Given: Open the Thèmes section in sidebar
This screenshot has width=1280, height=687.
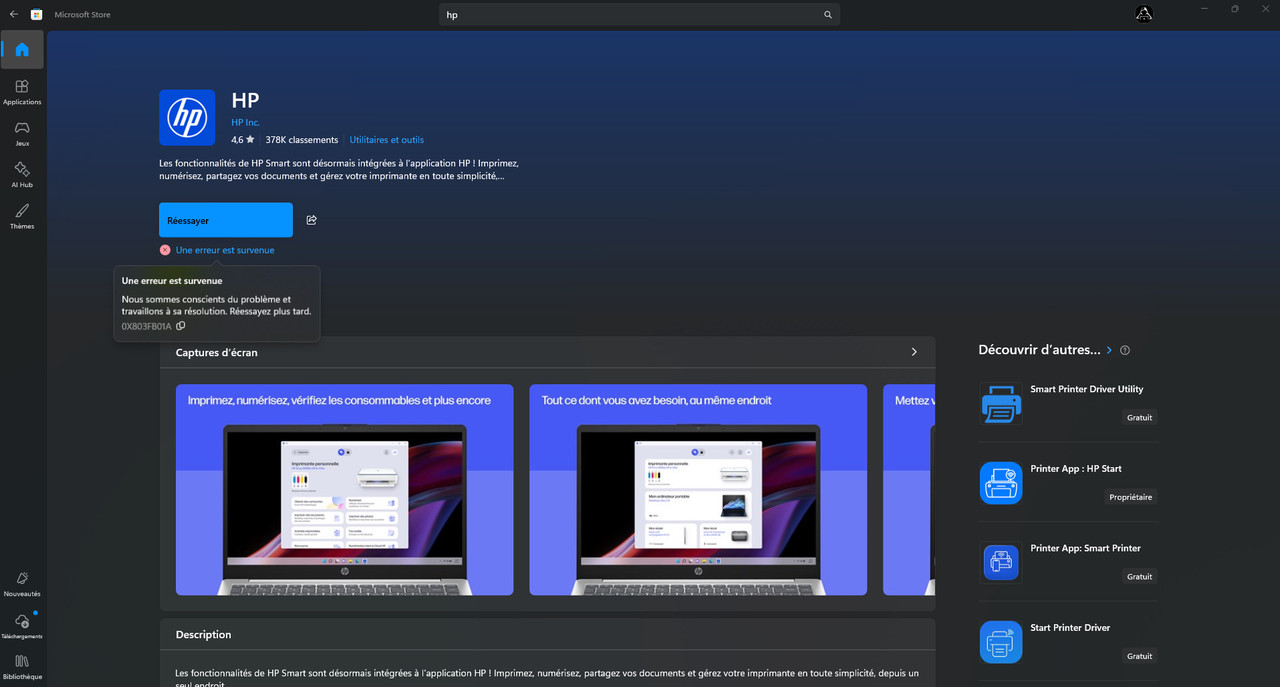Looking at the screenshot, I should pyautogui.click(x=22, y=216).
